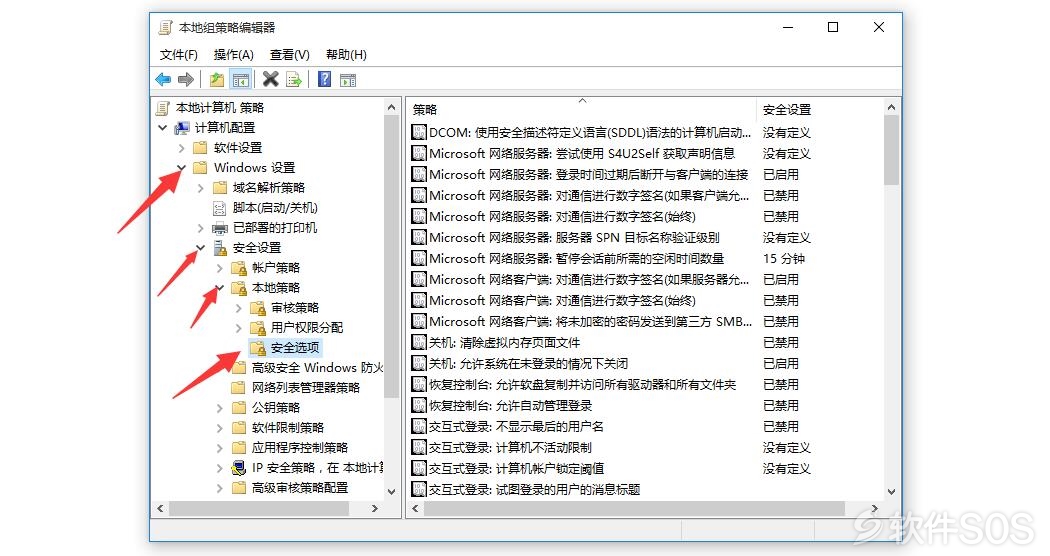Image resolution: width=1050 pixels, height=556 pixels.
Task: Click policy list vertical scrollbar down arrow
Action: 891,491
